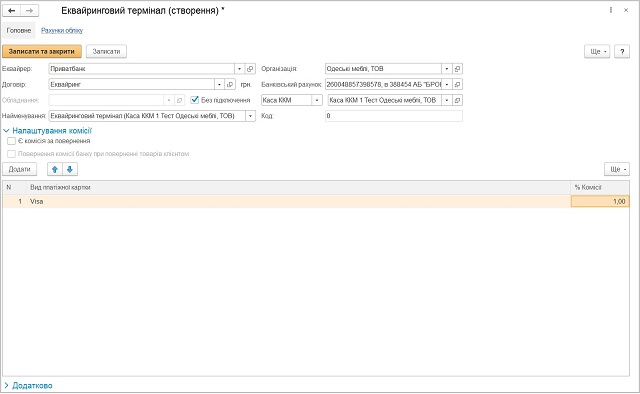The image size is (640, 394).
Task: Click into the Еквайрер input field
Action: (142, 69)
